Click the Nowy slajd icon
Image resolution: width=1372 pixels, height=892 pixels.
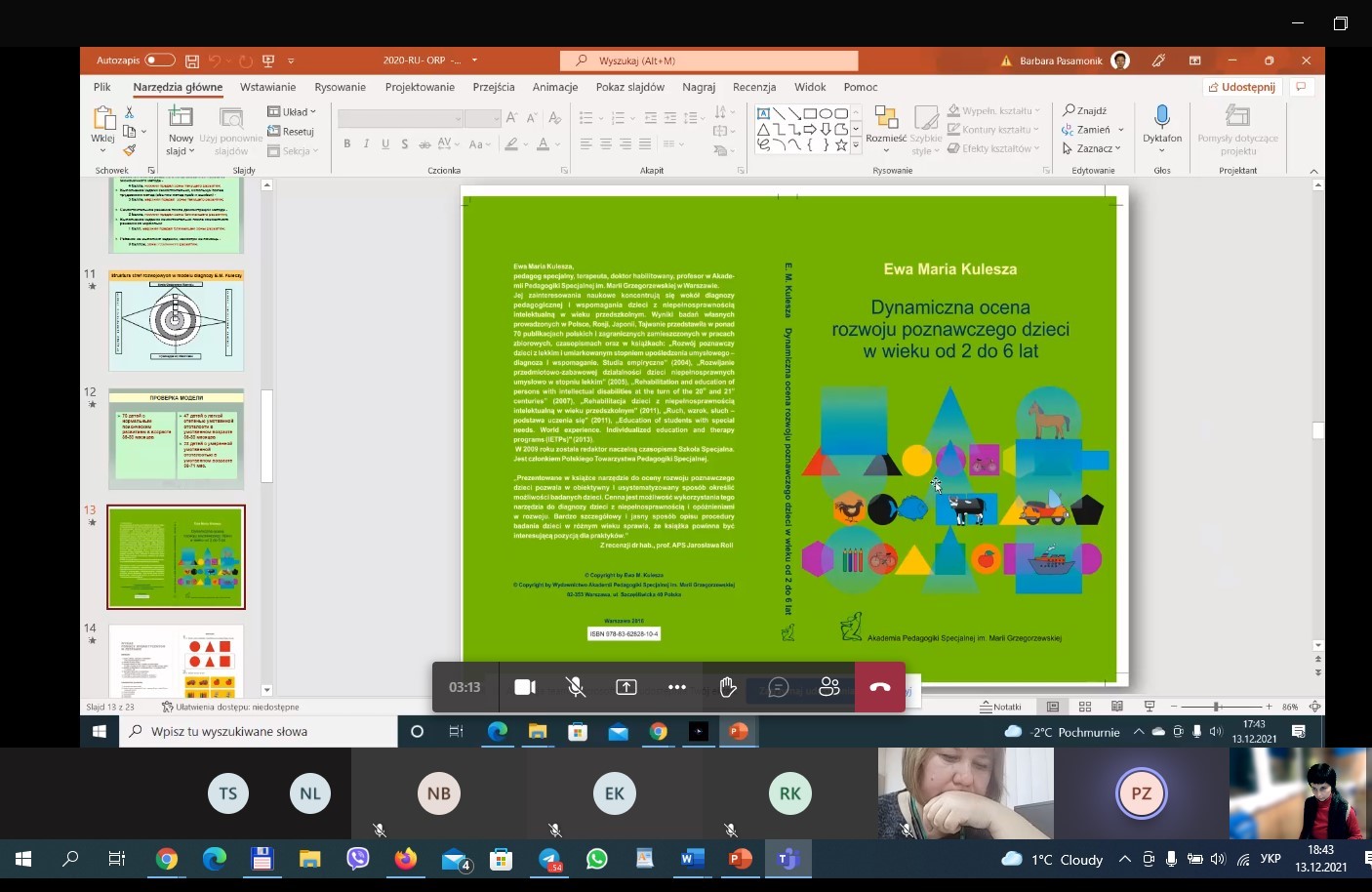181,118
